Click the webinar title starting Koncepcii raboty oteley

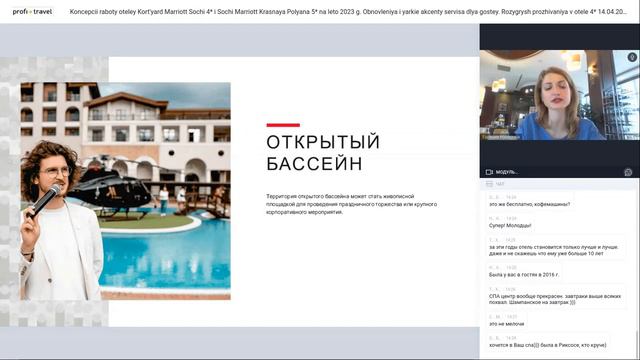348,12
